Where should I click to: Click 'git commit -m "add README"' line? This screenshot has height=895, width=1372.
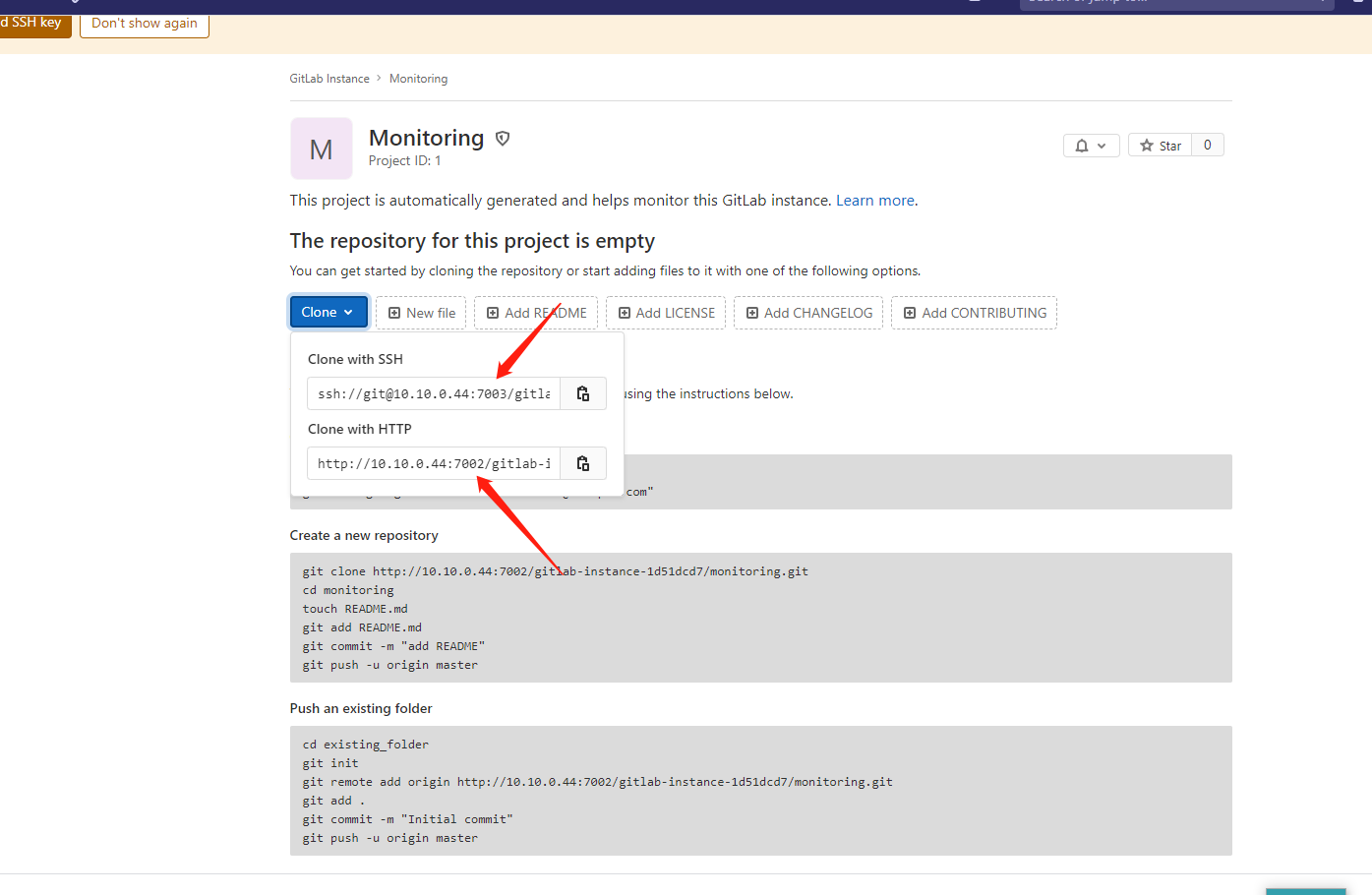point(393,646)
